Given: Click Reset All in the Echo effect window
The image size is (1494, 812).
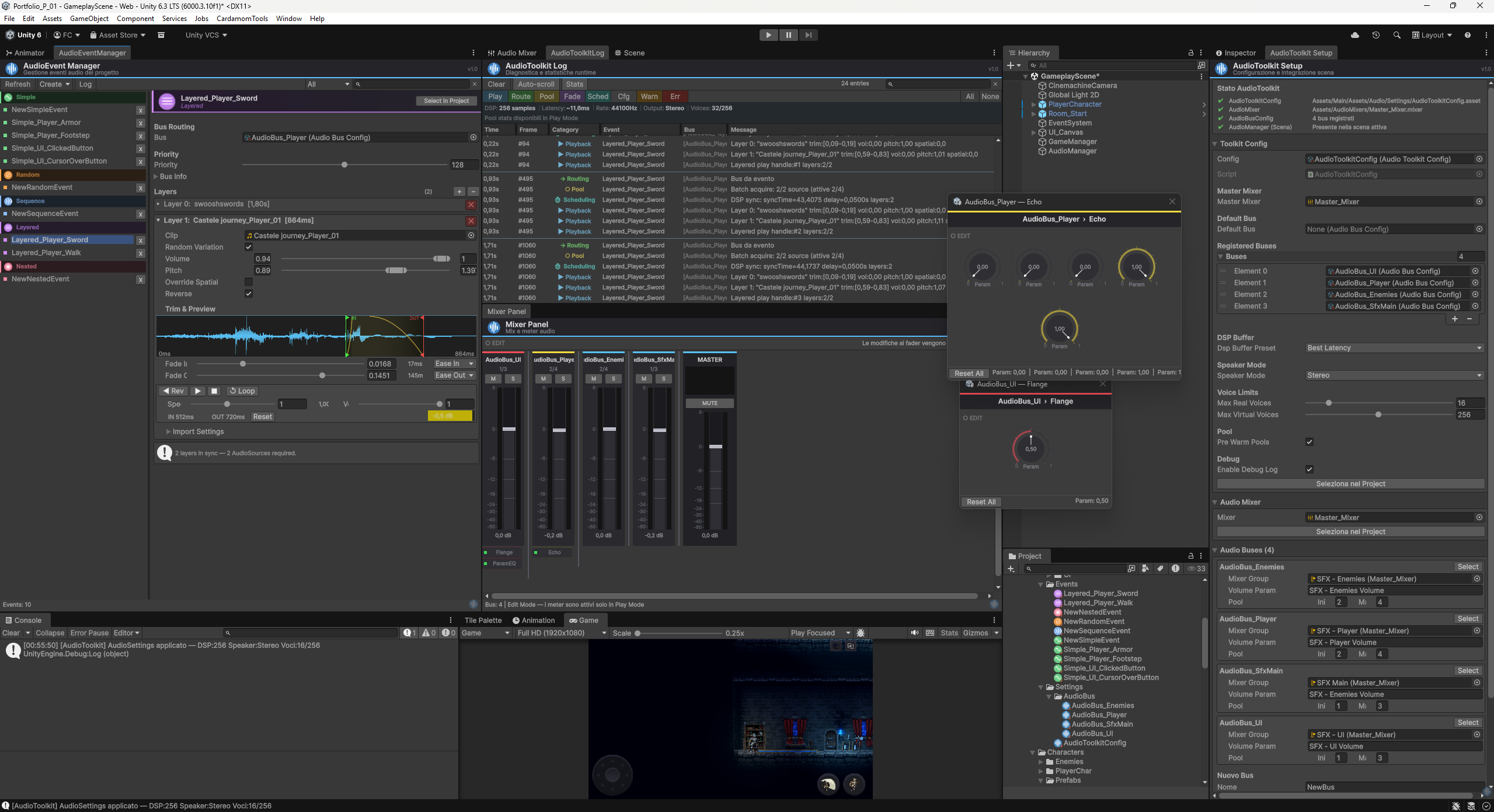Looking at the screenshot, I should tap(968, 373).
